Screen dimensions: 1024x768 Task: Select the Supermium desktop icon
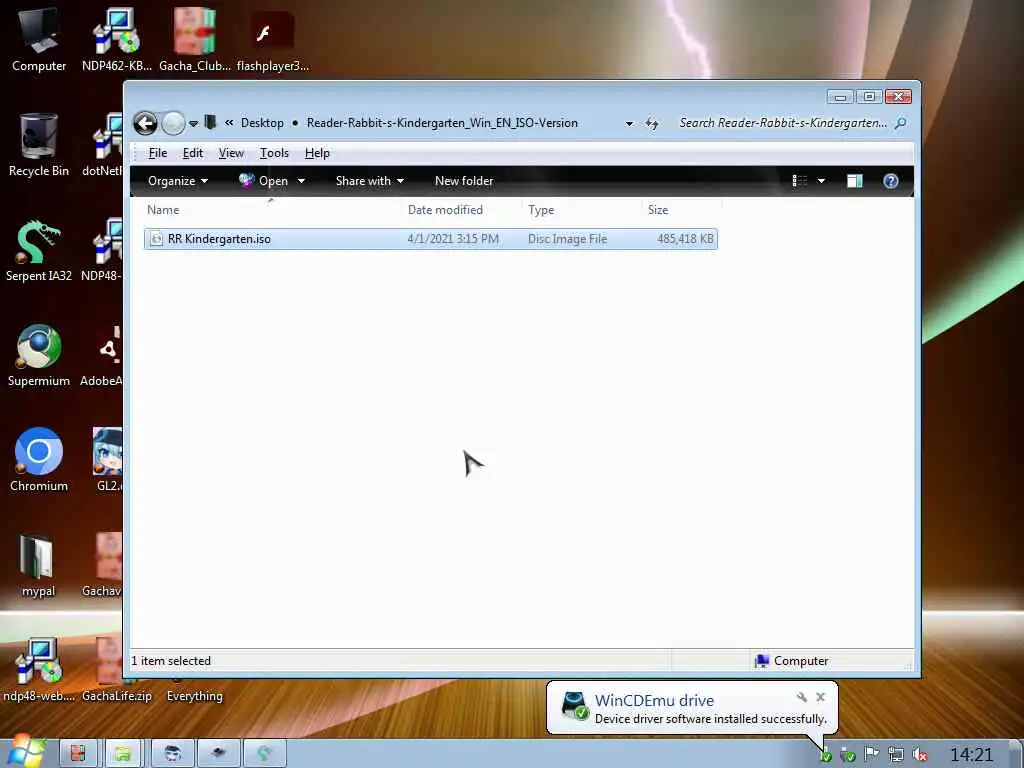(x=39, y=355)
